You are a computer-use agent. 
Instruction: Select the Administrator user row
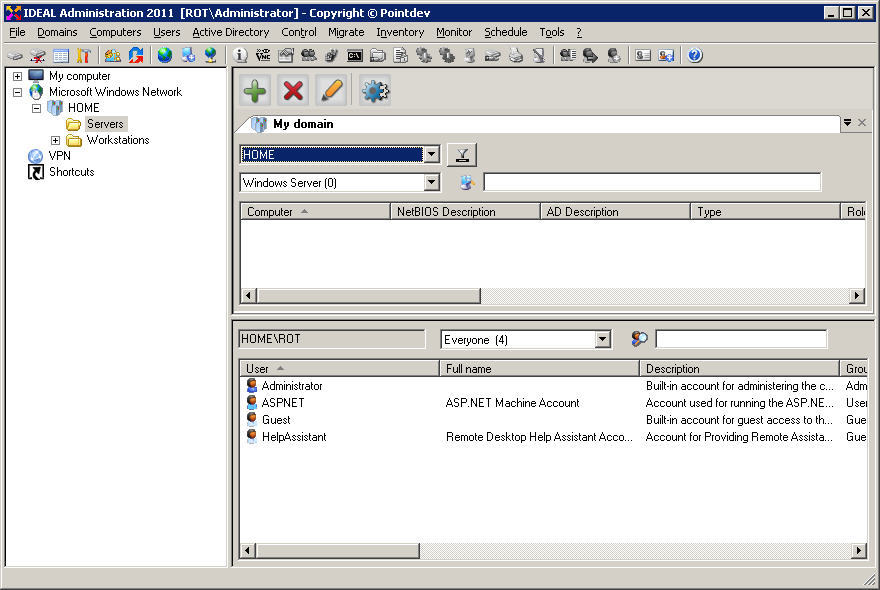[553, 386]
